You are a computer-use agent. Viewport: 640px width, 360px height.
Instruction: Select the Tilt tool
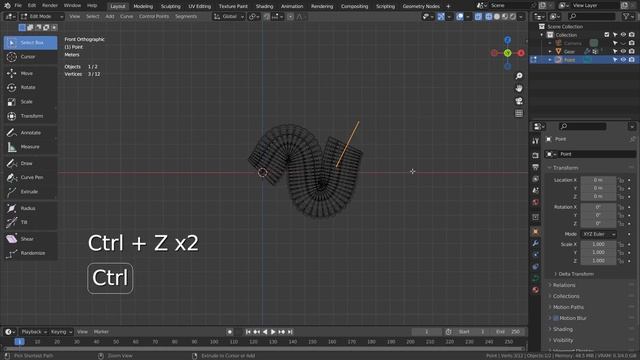tap(30, 222)
